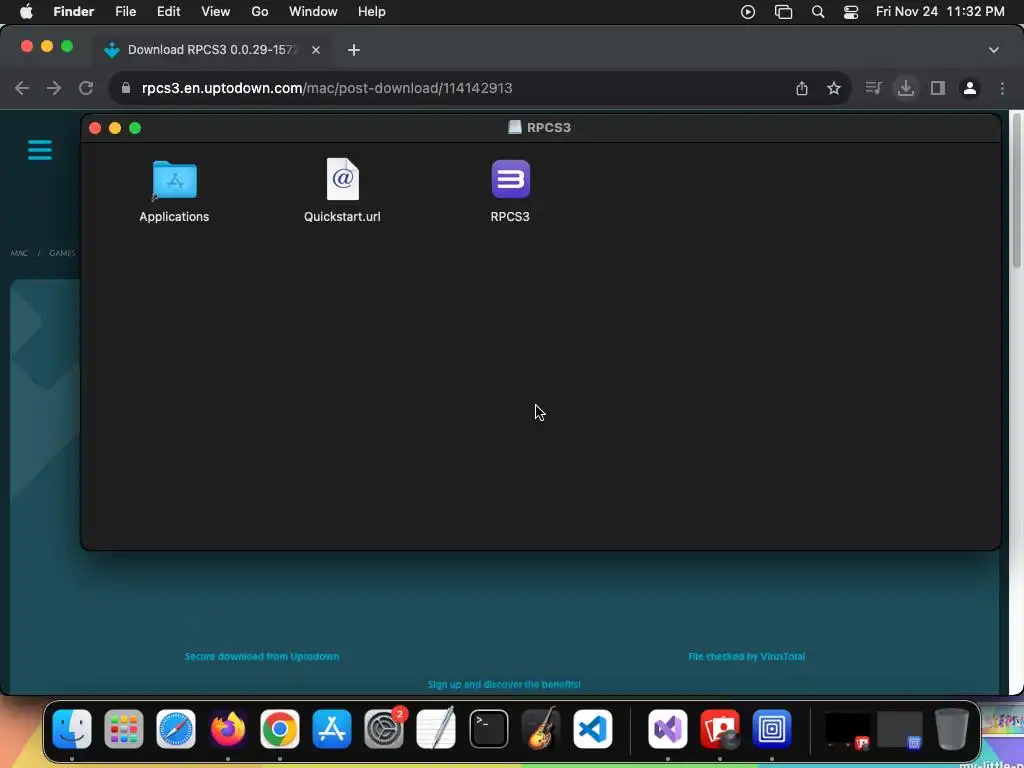The width and height of the screenshot is (1024, 768).
Task: Restore the first minimized window in Dock
Action: pos(848,729)
